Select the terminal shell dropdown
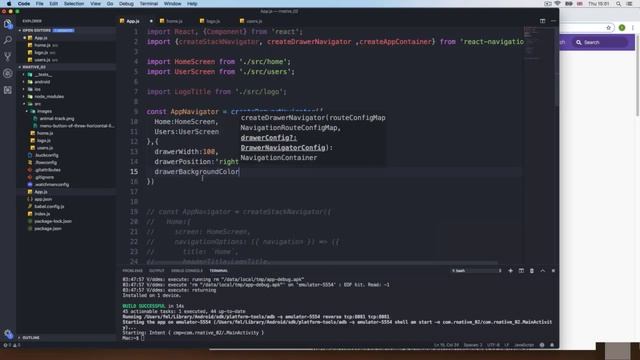The image size is (640, 360). (476, 271)
